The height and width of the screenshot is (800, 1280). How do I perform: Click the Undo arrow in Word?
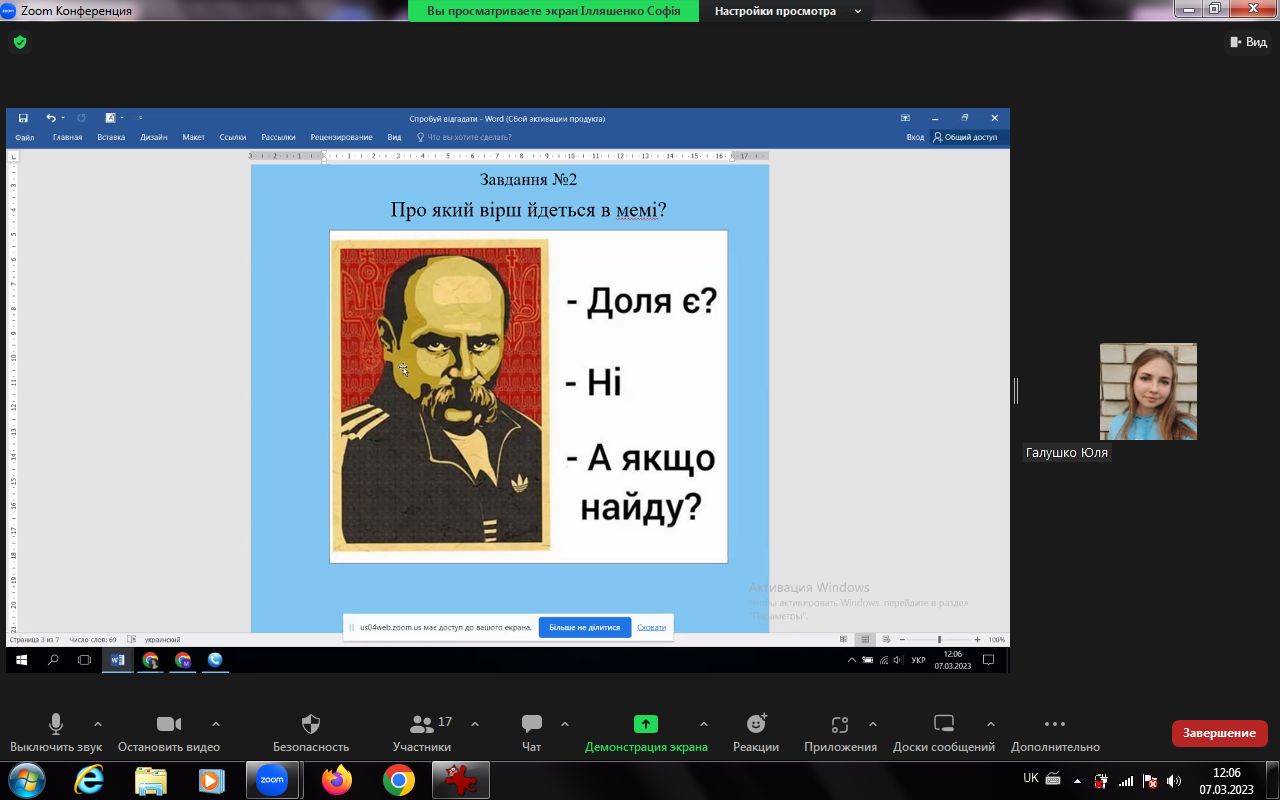point(50,118)
